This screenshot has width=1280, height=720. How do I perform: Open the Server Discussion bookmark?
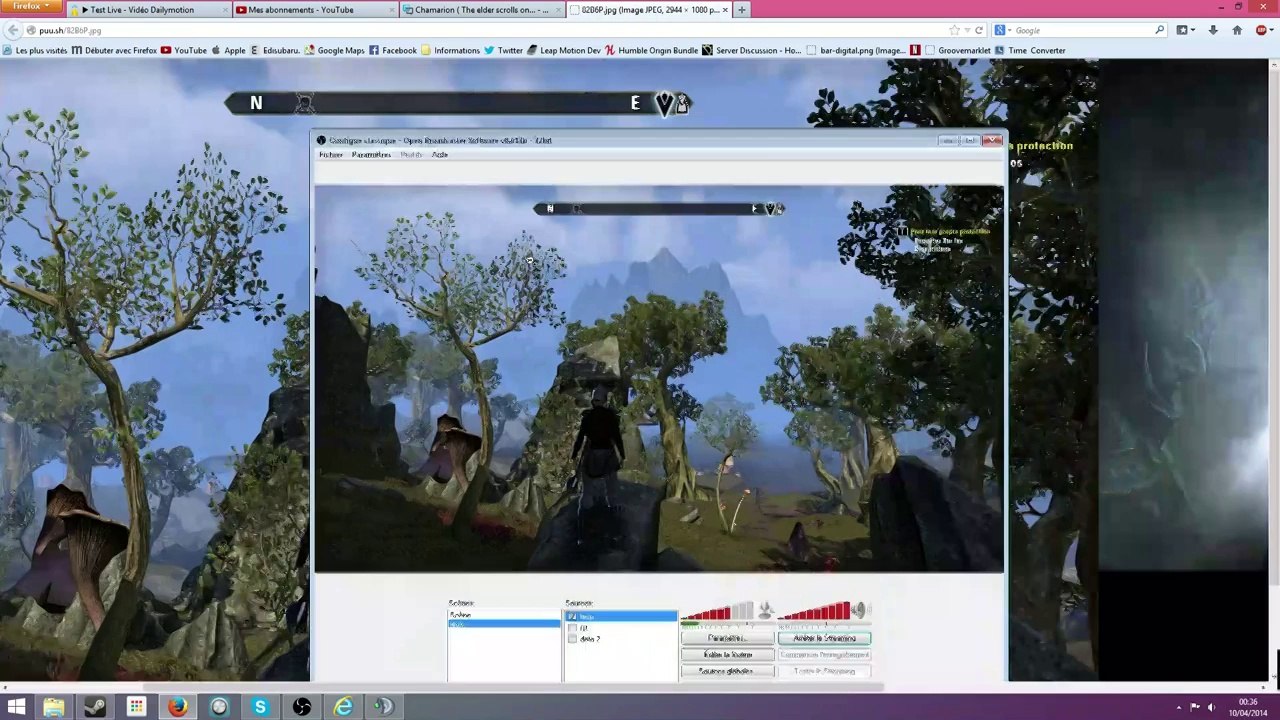[752, 50]
